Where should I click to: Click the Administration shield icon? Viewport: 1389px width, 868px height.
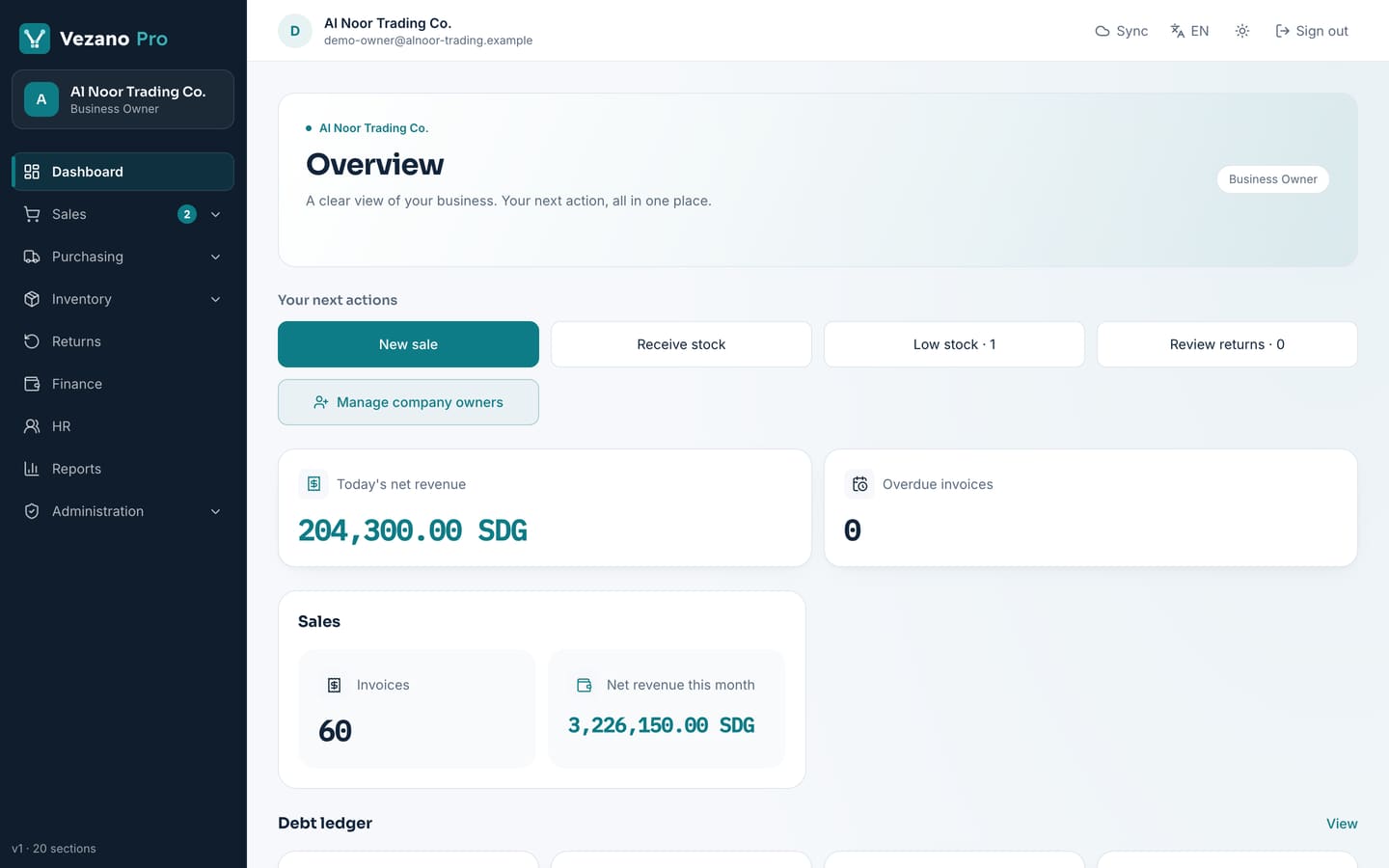click(32, 511)
